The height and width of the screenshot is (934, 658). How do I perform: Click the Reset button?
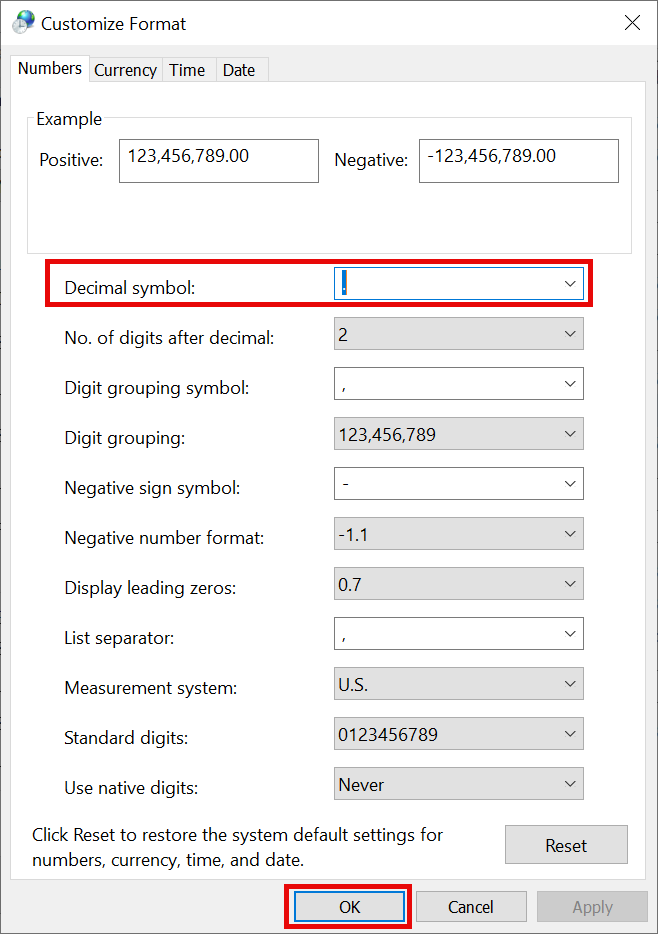tap(566, 845)
